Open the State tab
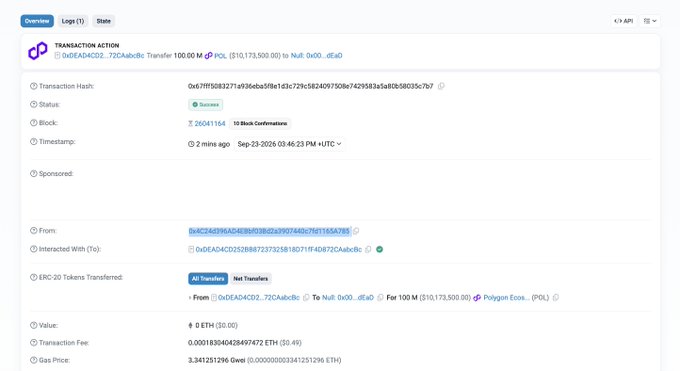 point(103,21)
